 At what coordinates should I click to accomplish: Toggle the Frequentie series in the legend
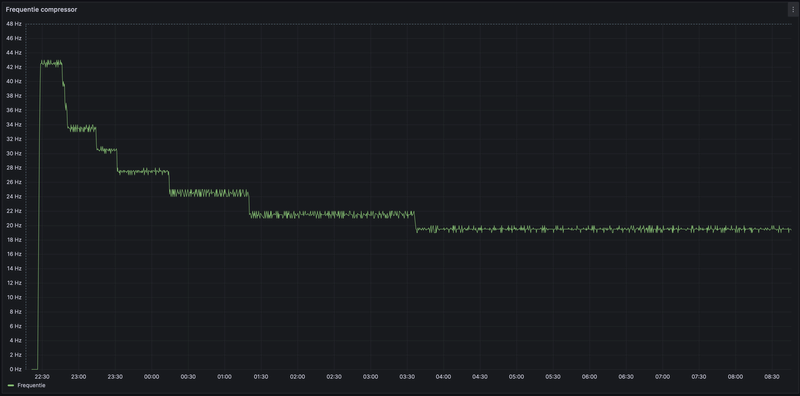point(31,385)
